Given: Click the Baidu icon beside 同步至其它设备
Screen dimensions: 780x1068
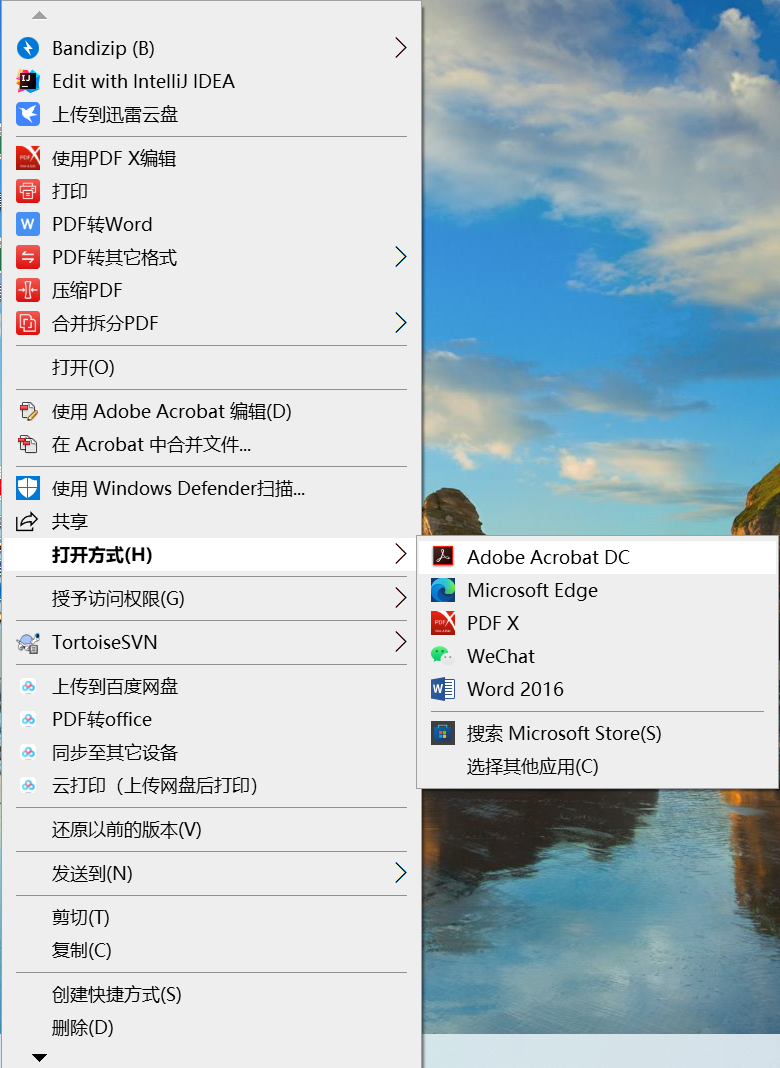Looking at the screenshot, I should (x=28, y=752).
